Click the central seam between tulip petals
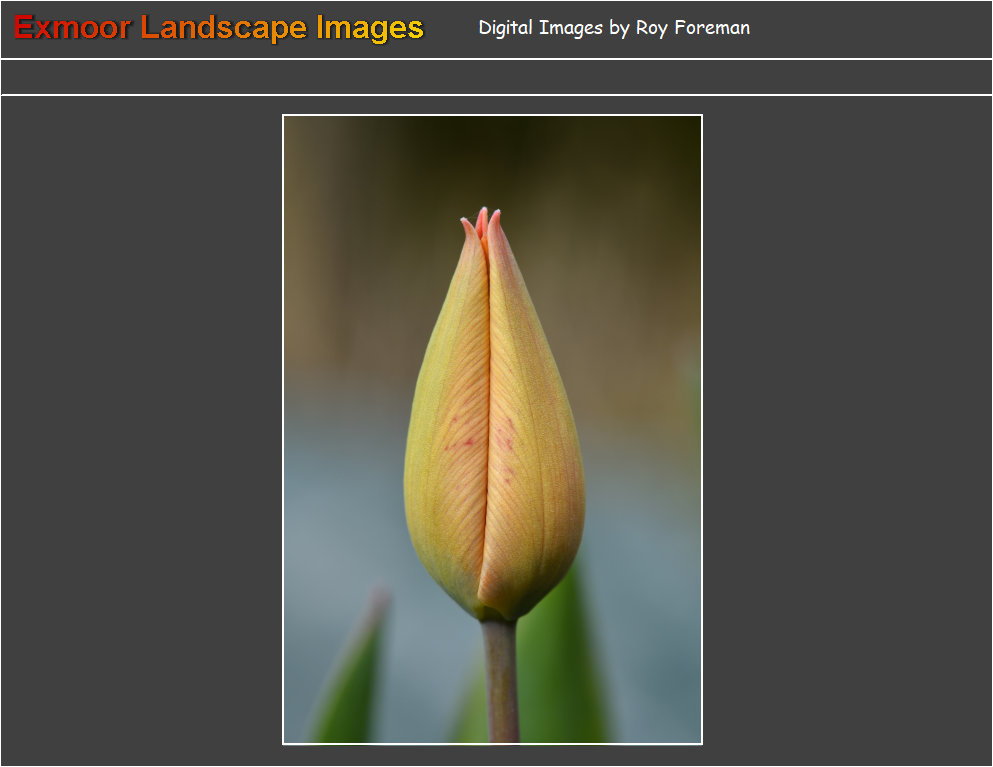 (487, 420)
